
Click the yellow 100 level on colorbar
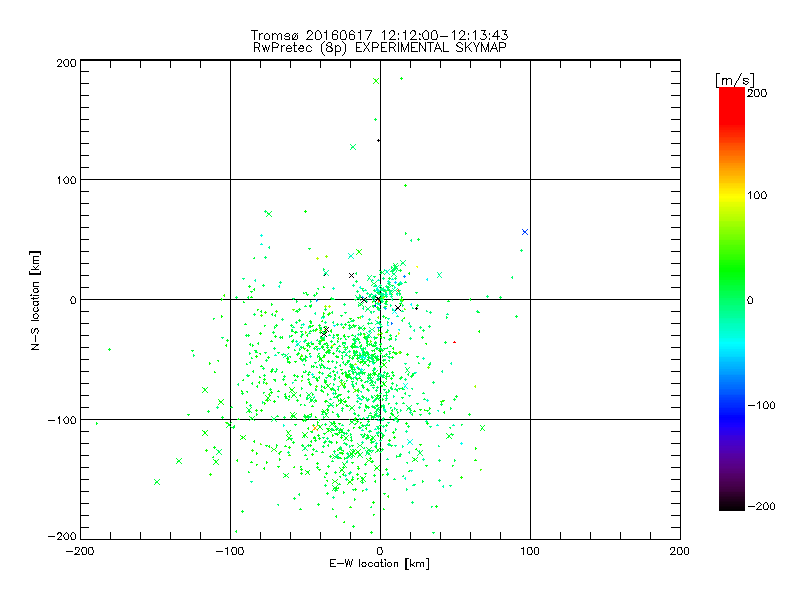click(x=732, y=195)
